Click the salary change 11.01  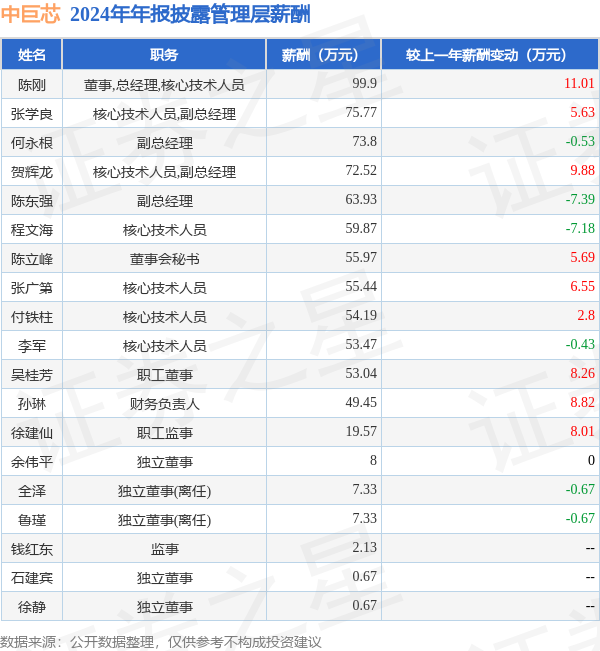click(x=579, y=83)
